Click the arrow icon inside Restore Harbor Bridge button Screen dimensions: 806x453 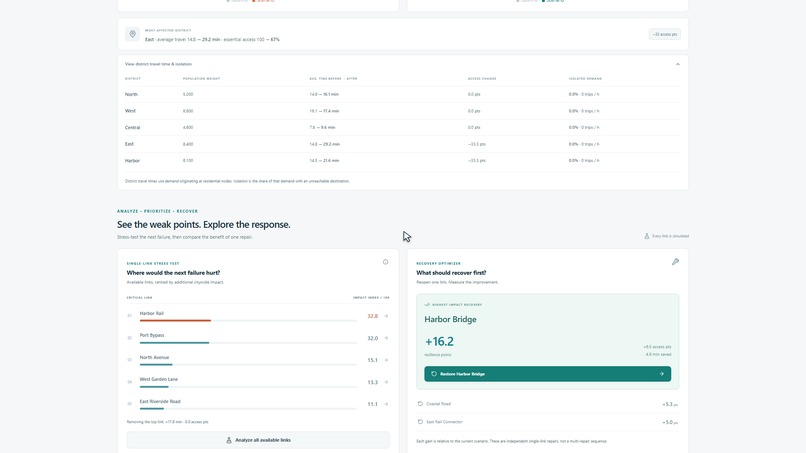click(x=662, y=374)
